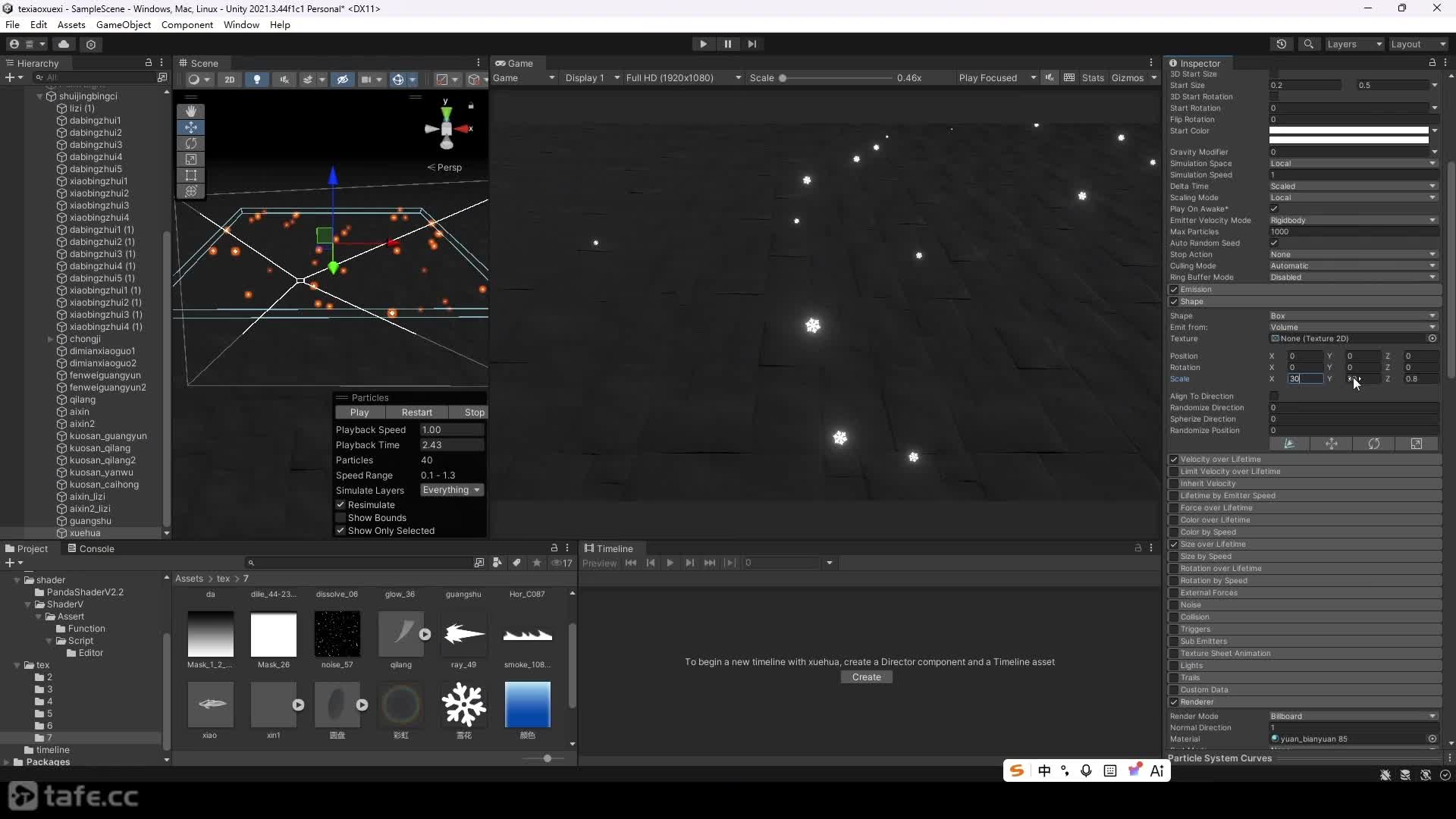Image resolution: width=1456 pixels, height=819 pixels.
Task: Lock the Inspector panel
Action: [1432, 63]
